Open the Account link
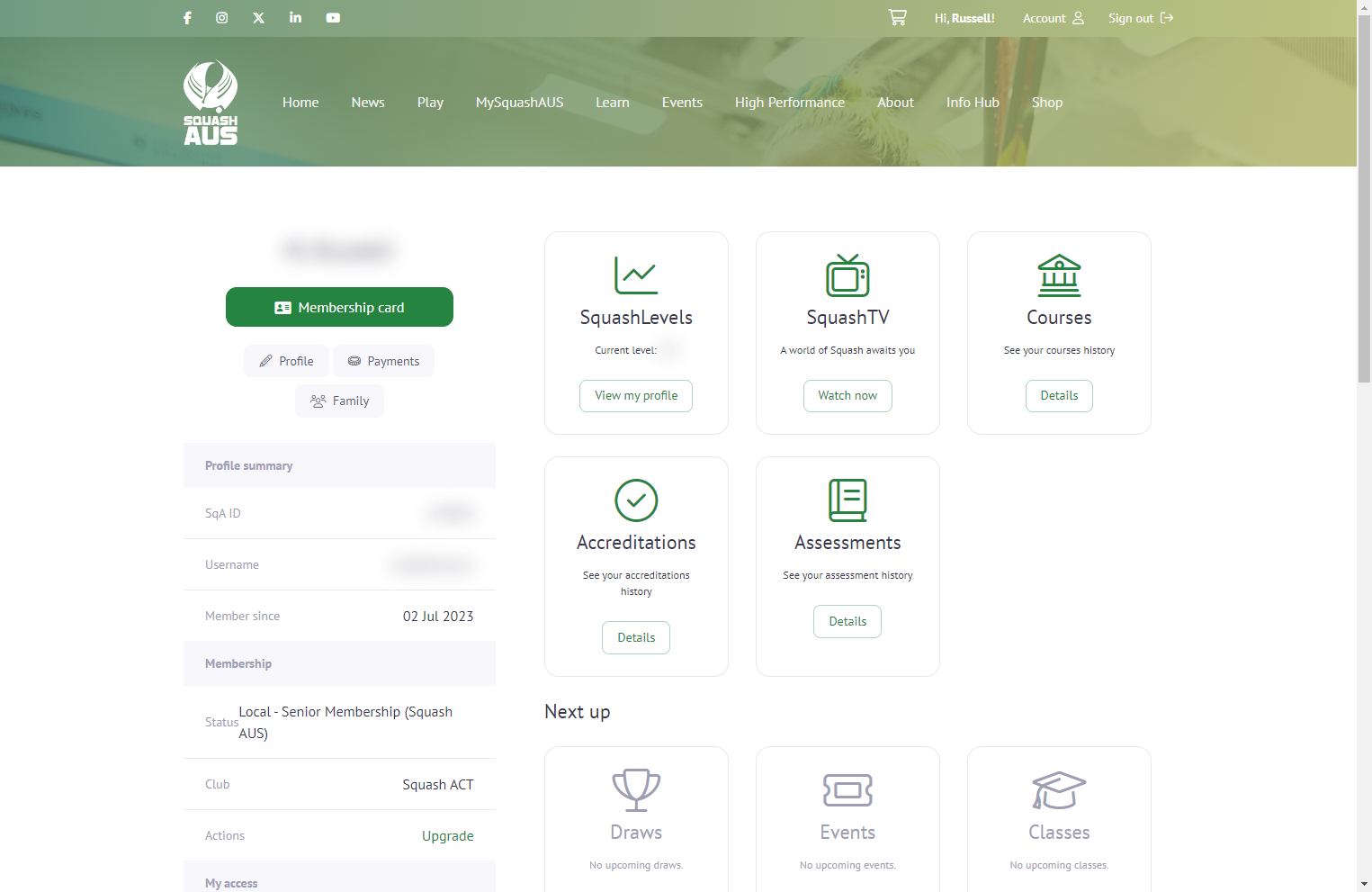The height and width of the screenshot is (892, 1372). click(x=1054, y=18)
